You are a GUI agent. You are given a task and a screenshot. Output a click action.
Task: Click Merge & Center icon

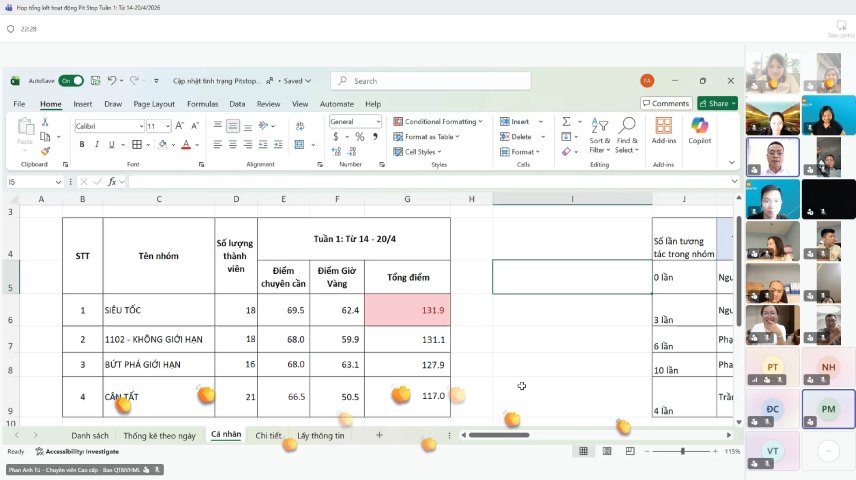click(299, 144)
